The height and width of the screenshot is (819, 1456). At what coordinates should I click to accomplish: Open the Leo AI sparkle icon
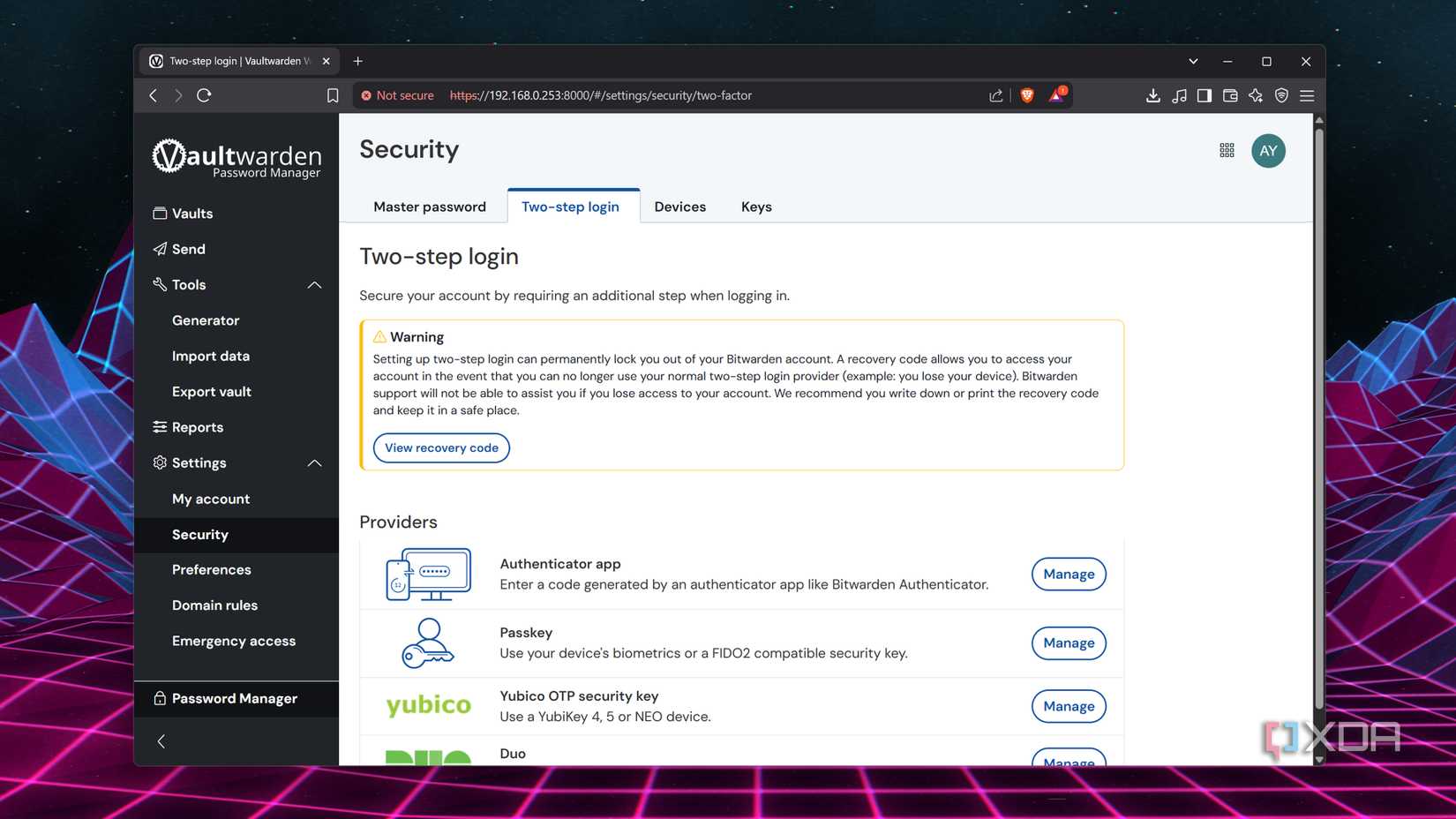tap(1256, 95)
